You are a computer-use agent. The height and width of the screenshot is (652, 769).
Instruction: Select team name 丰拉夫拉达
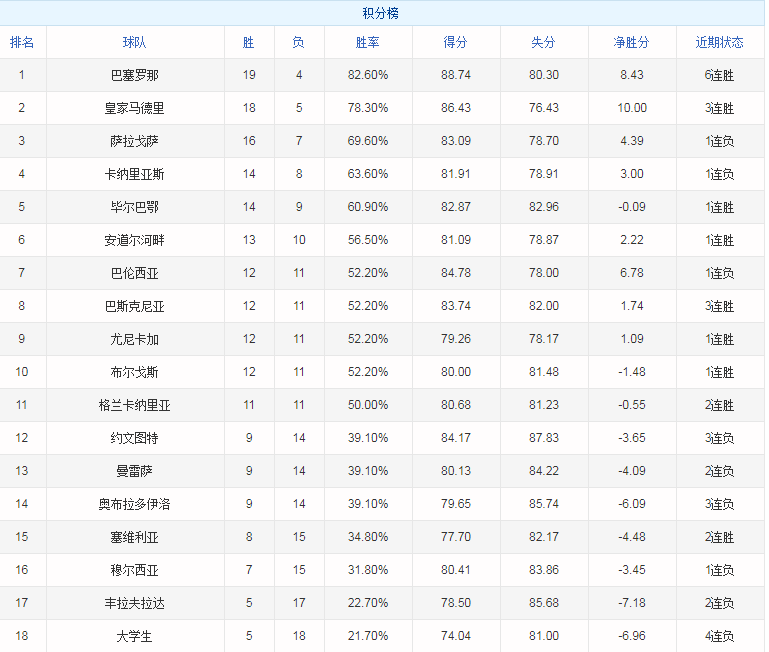tap(134, 603)
